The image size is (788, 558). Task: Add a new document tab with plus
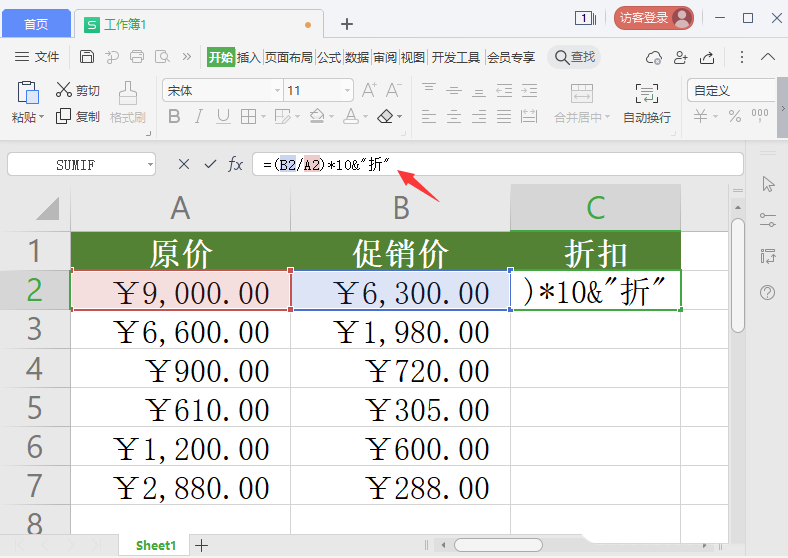347,24
